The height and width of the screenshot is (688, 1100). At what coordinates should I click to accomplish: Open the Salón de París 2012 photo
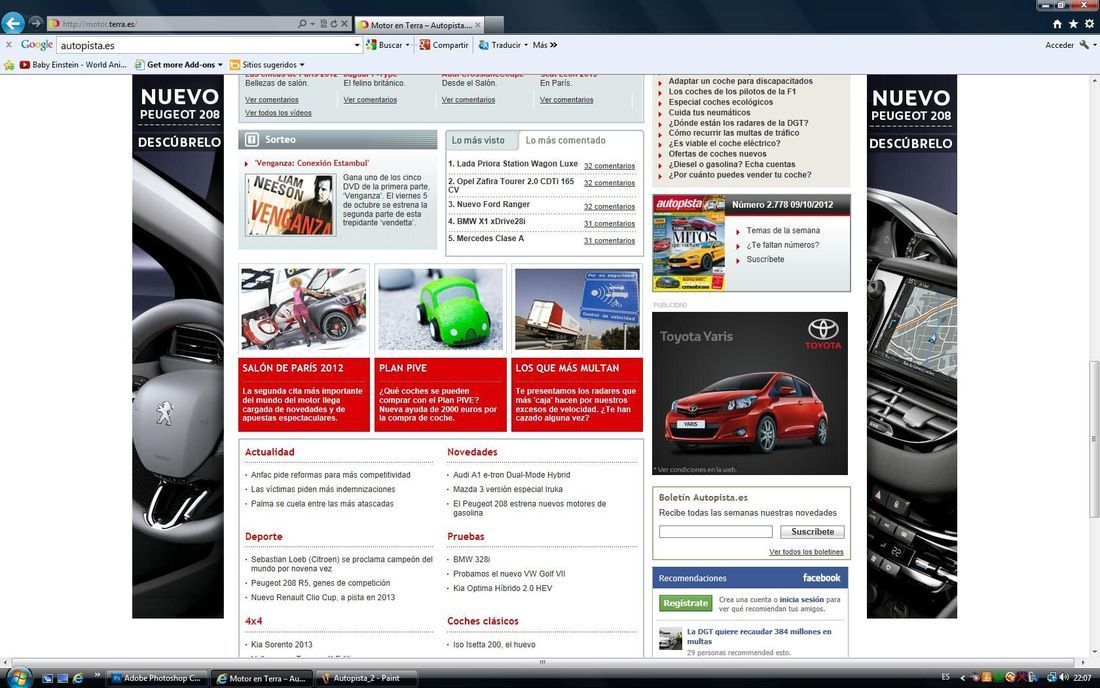[304, 309]
